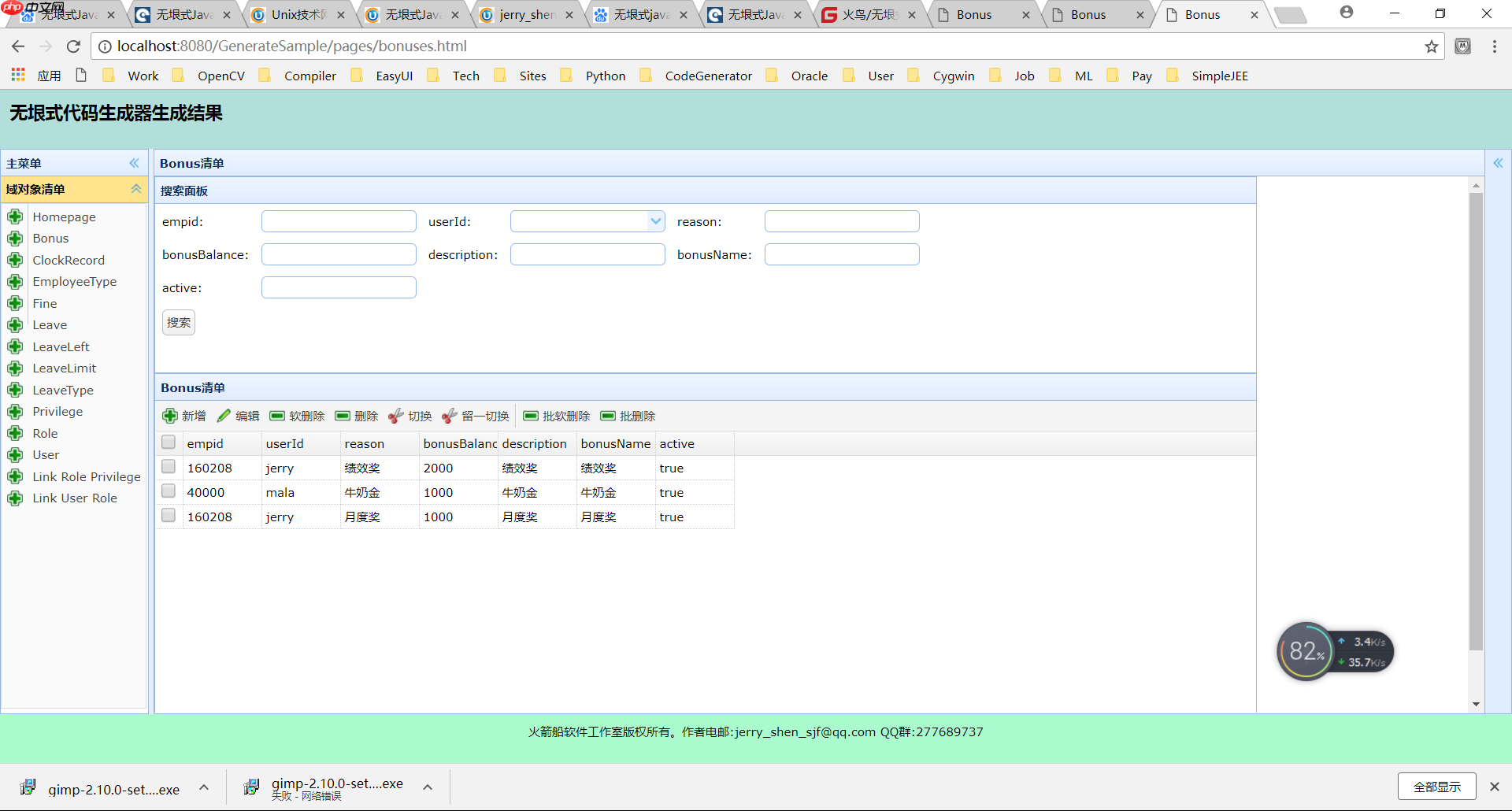
Task: Click the 全部显示 show all downloads button
Action: pyautogui.click(x=1436, y=787)
